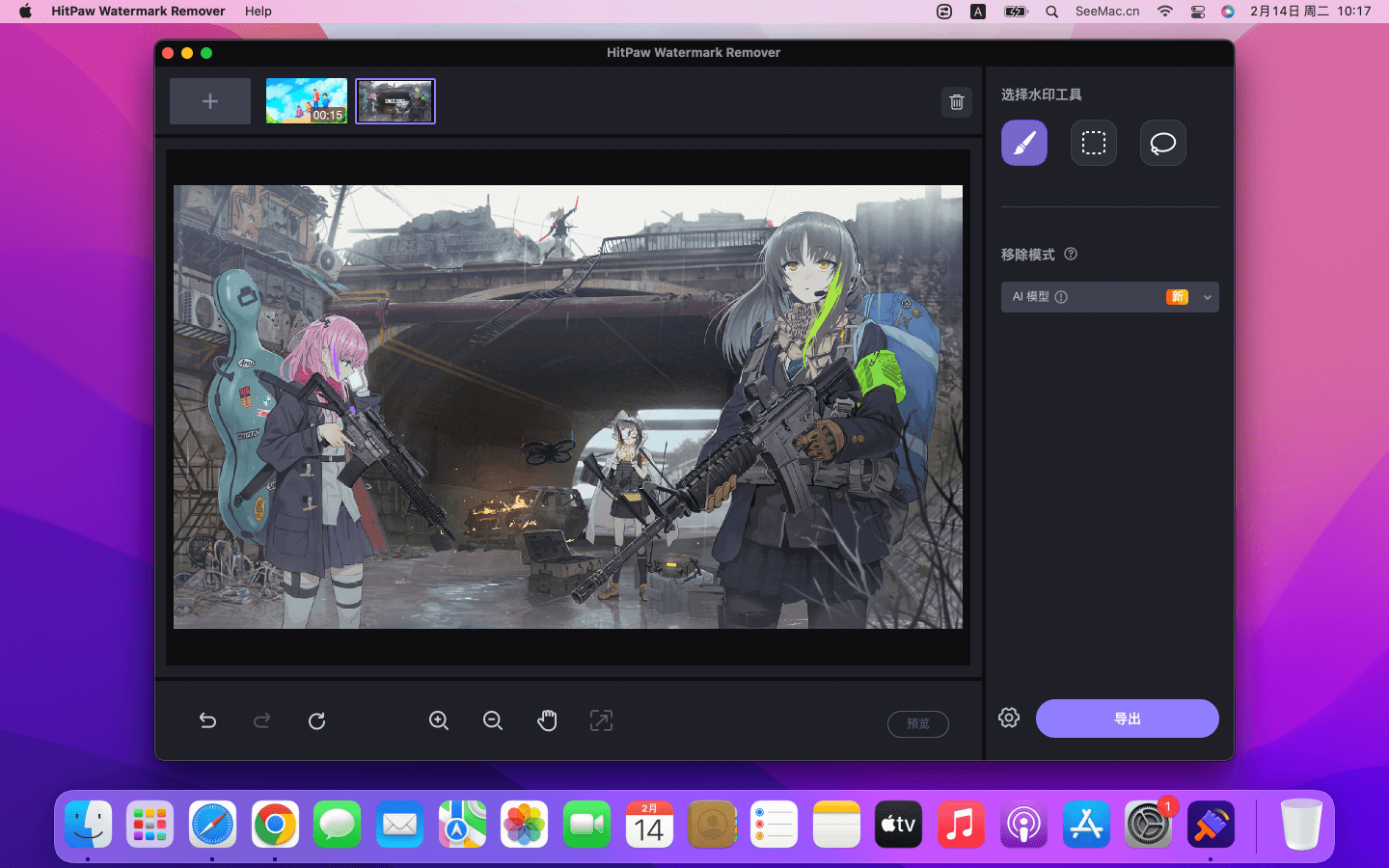Open the HitPaw Watermark Remover app menu

138,12
